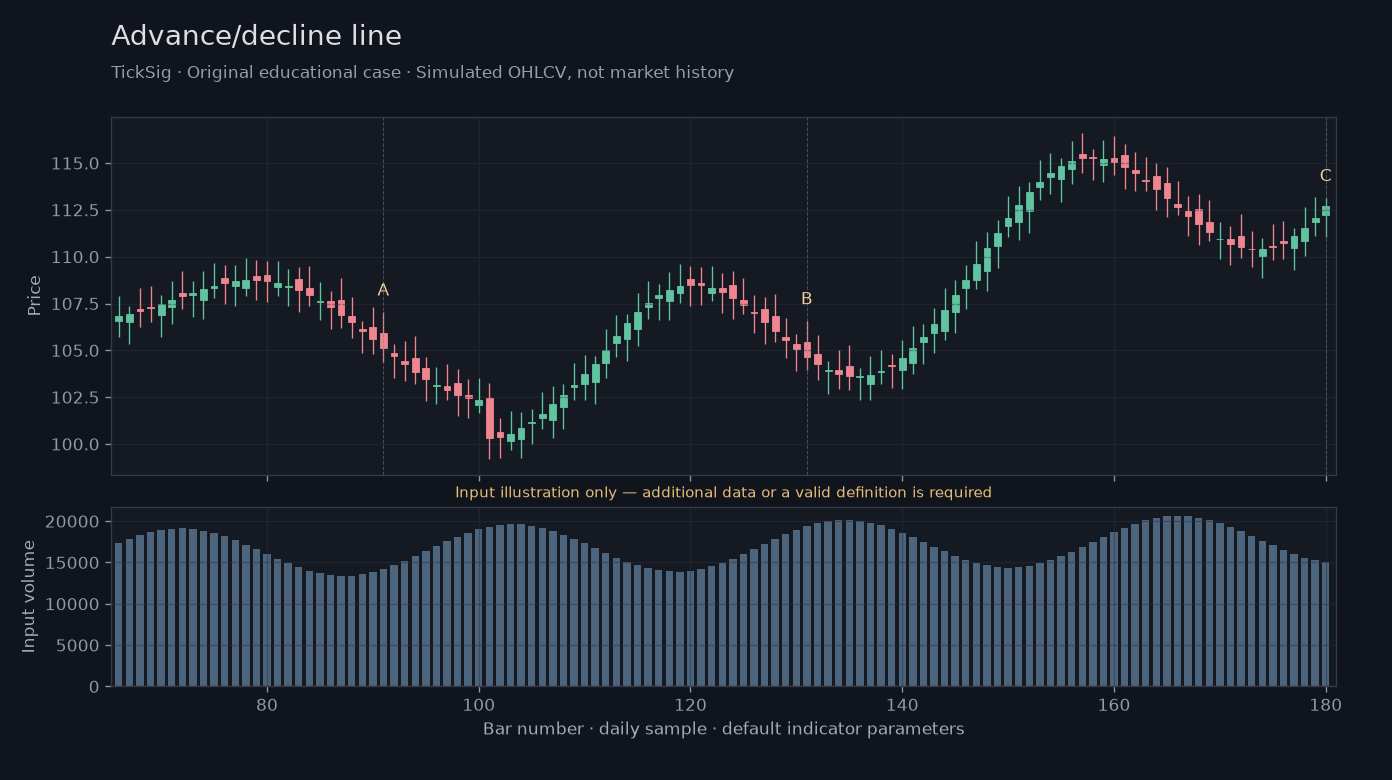Click the 'Advance/decline line' chart title

[x=256, y=36]
